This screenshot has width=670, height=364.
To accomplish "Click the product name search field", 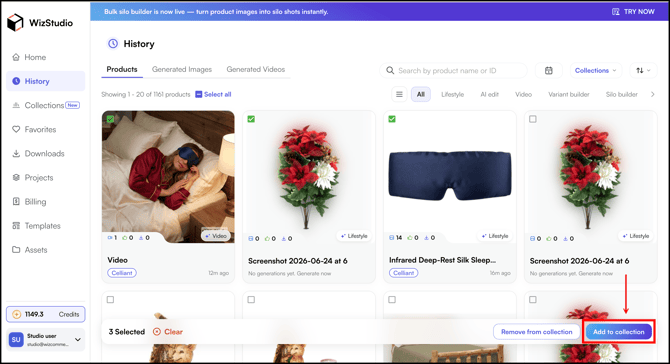I will 453,70.
